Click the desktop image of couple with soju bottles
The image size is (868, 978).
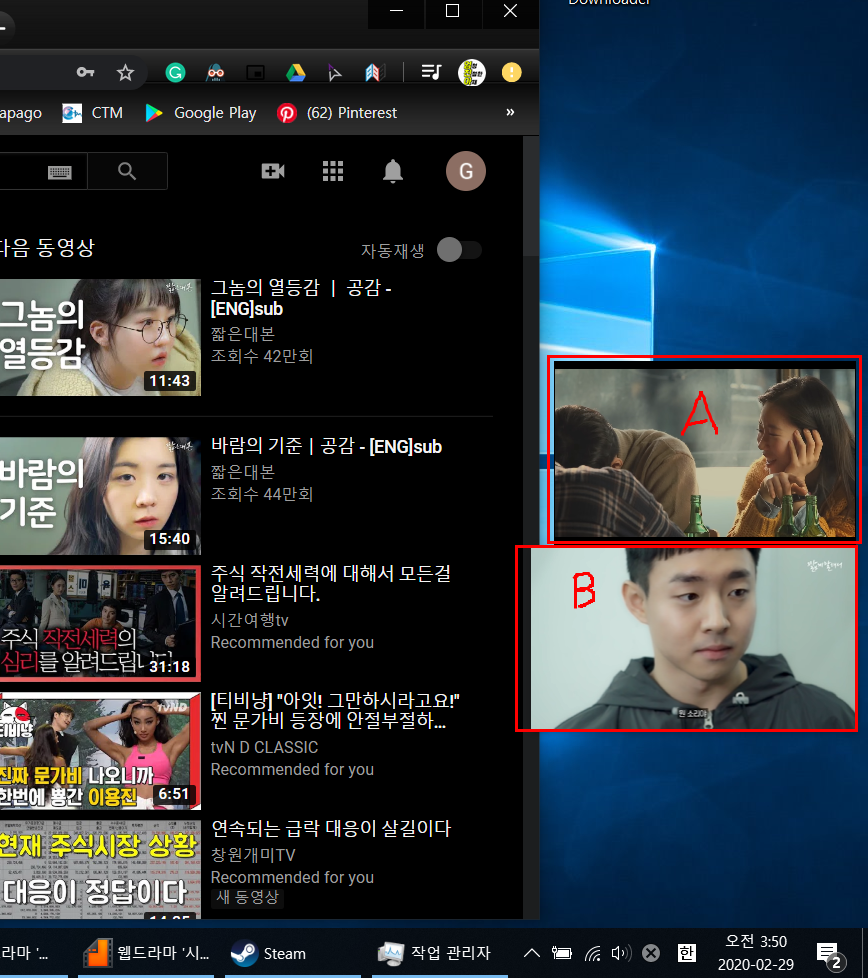(x=705, y=452)
